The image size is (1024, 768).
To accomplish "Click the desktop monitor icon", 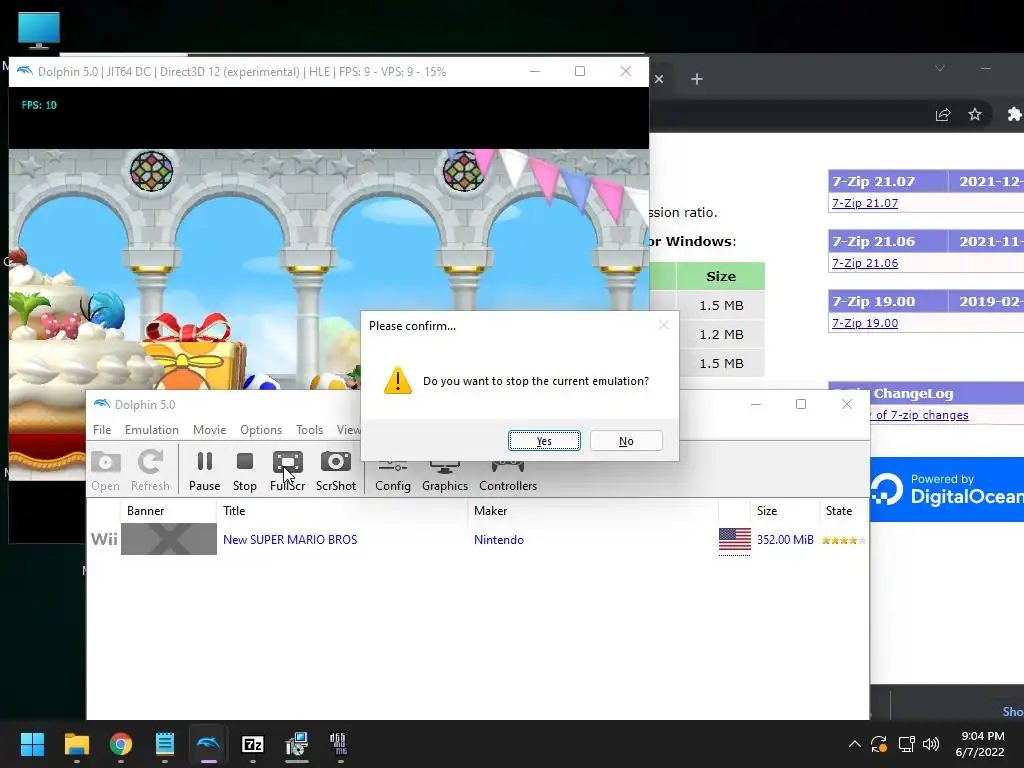I will click(39, 30).
